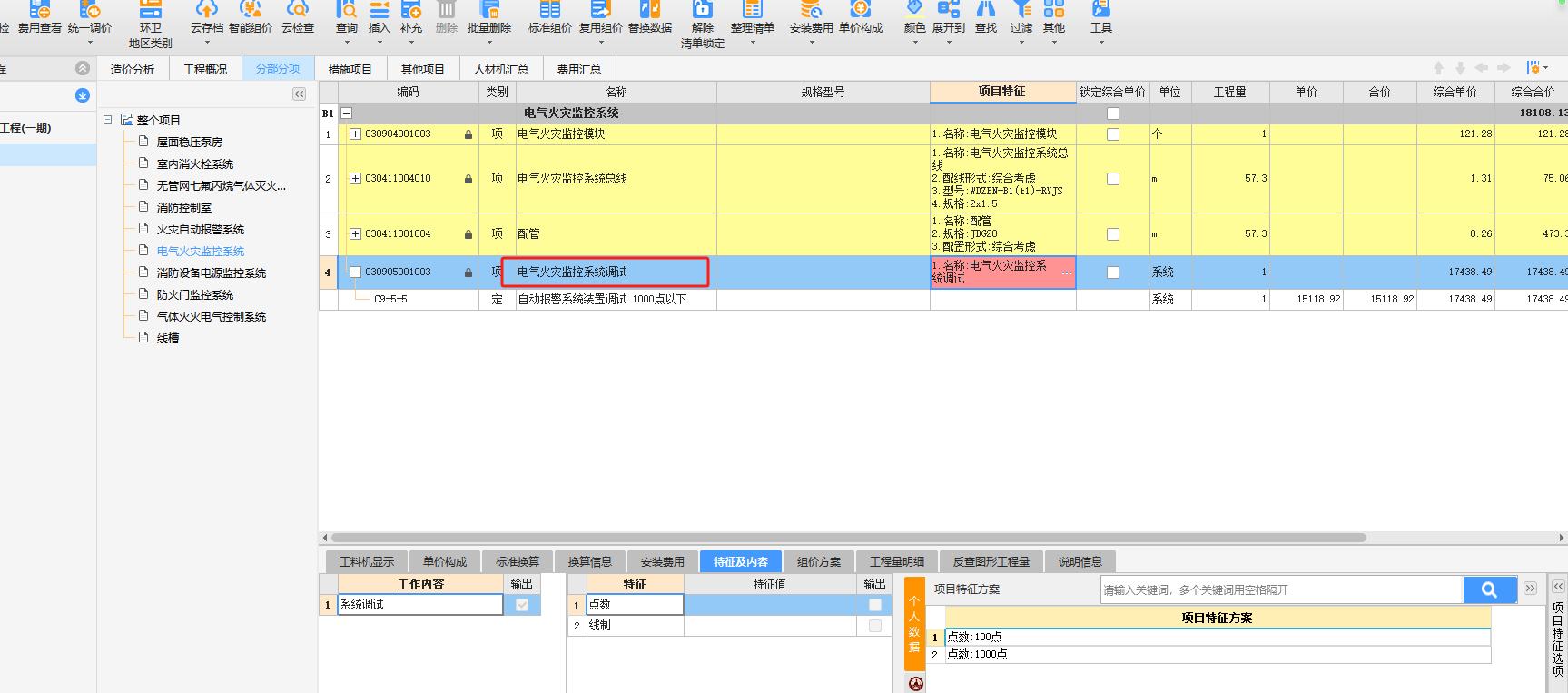Screen dimensions: 1568x693
Task: Switch to the 工程概况 tab
Action: [x=205, y=69]
